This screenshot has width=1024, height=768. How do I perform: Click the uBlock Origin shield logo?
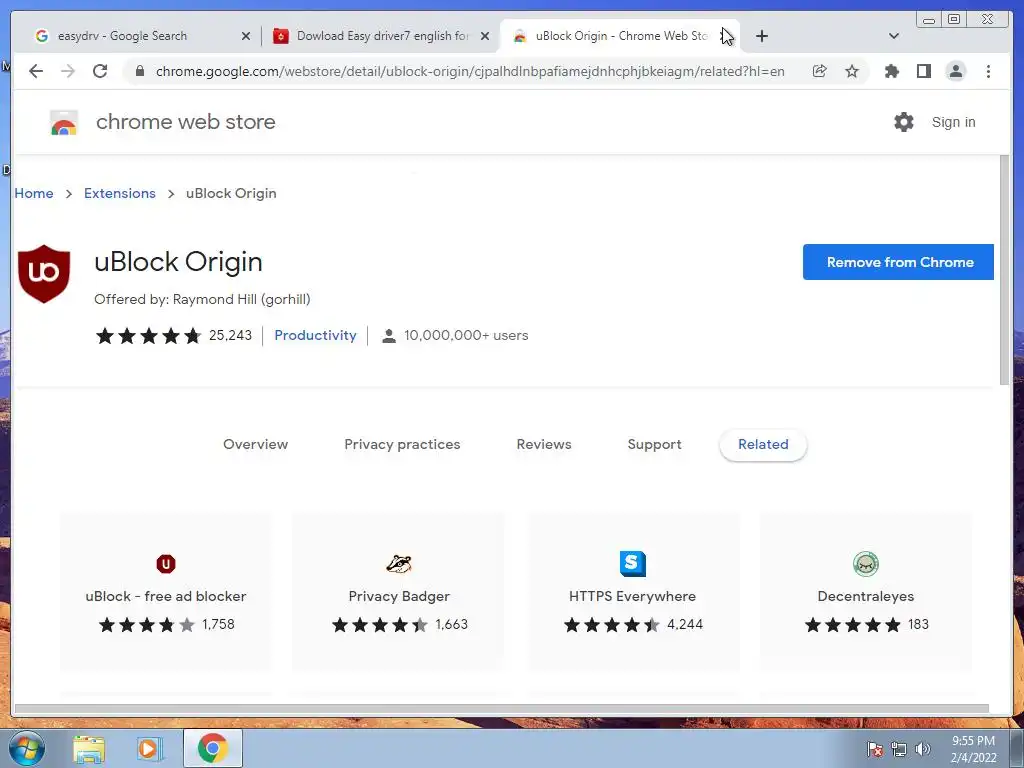pyautogui.click(x=44, y=274)
